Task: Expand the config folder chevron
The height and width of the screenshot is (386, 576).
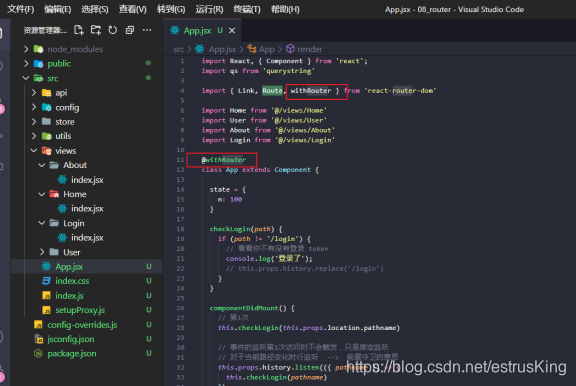Action: coord(34,107)
